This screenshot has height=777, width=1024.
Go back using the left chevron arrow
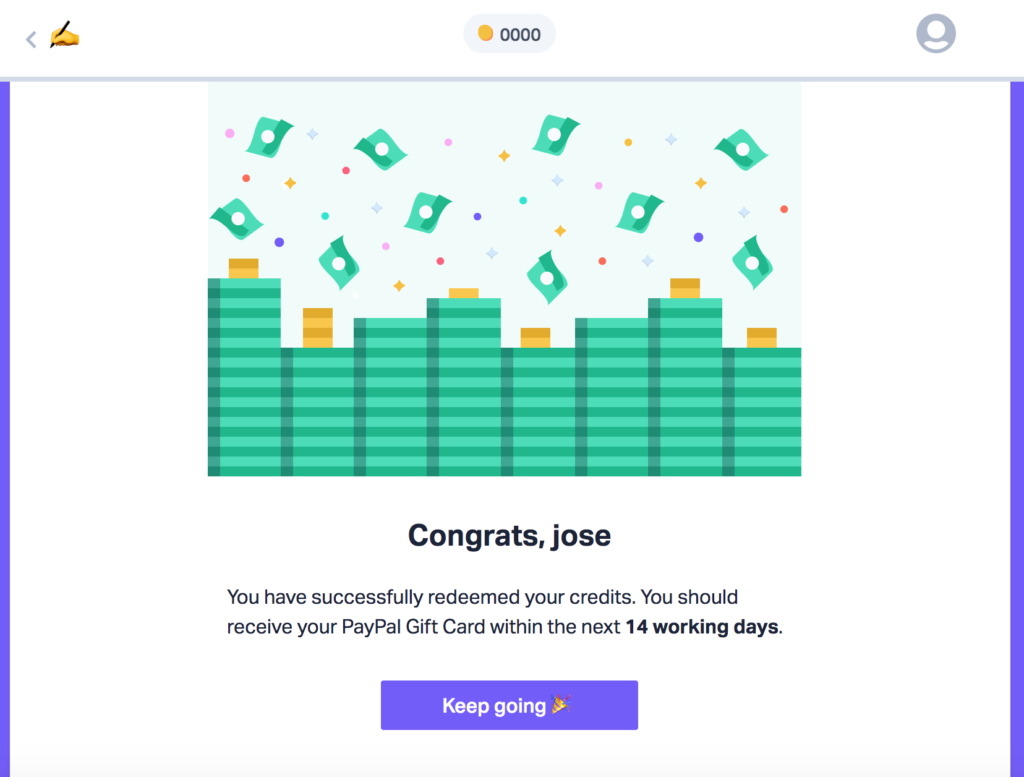[31, 39]
